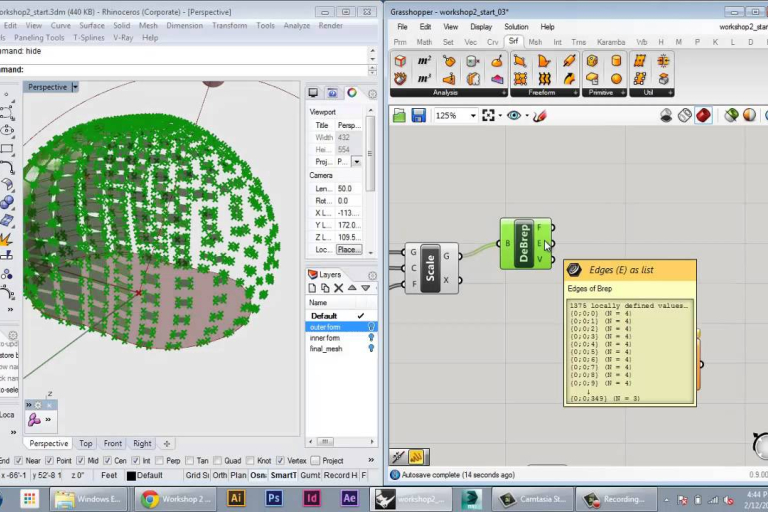The height and width of the screenshot is (512, 768).
Task: Toggle Gumball in the status bar
Action: [x=310, y=475]
